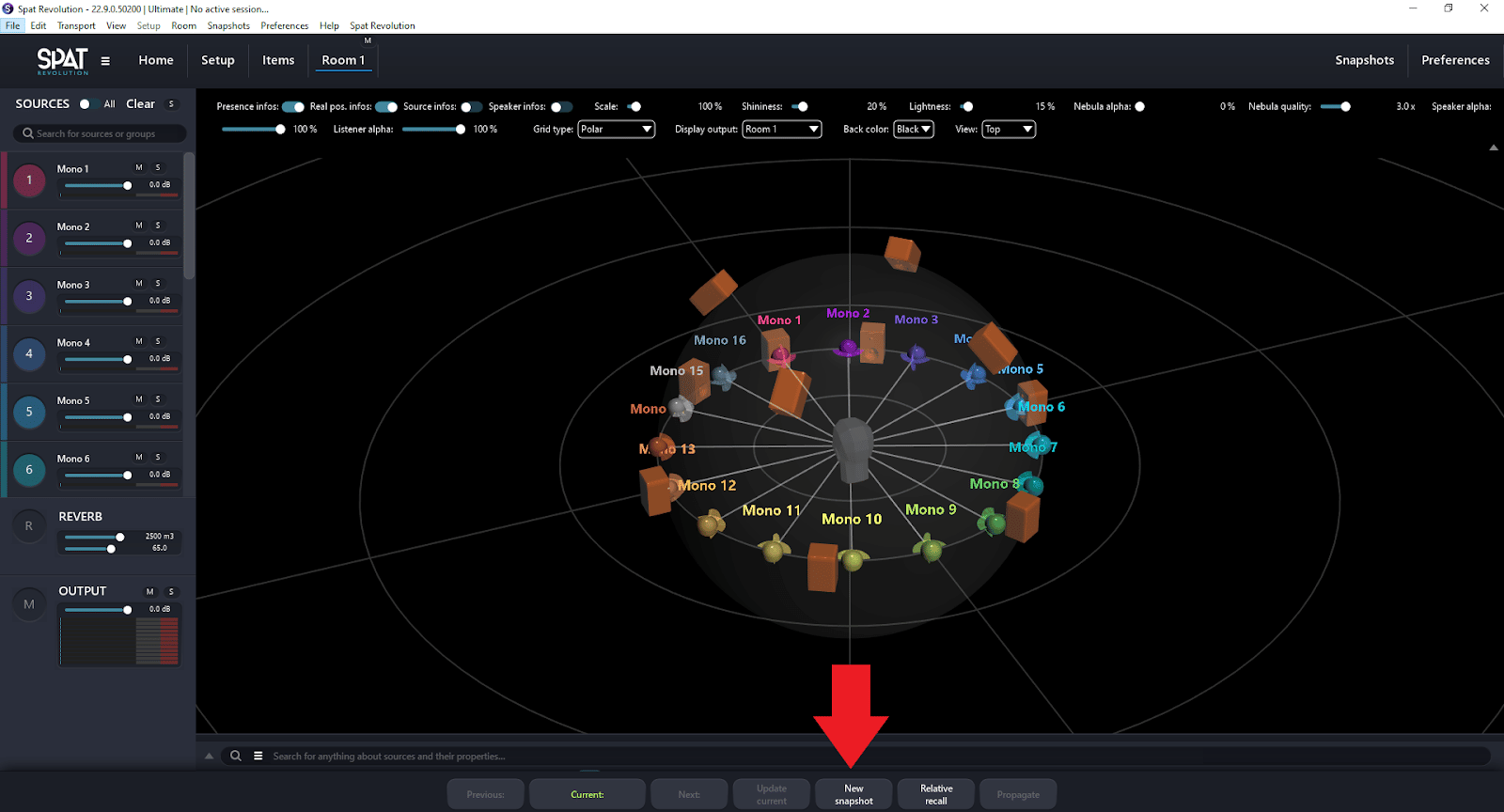Image resolution: width=1504 pixels, height=812 pixels.
Task: Click the listener head in the 3D view
Action: click(x=854, y=447)
